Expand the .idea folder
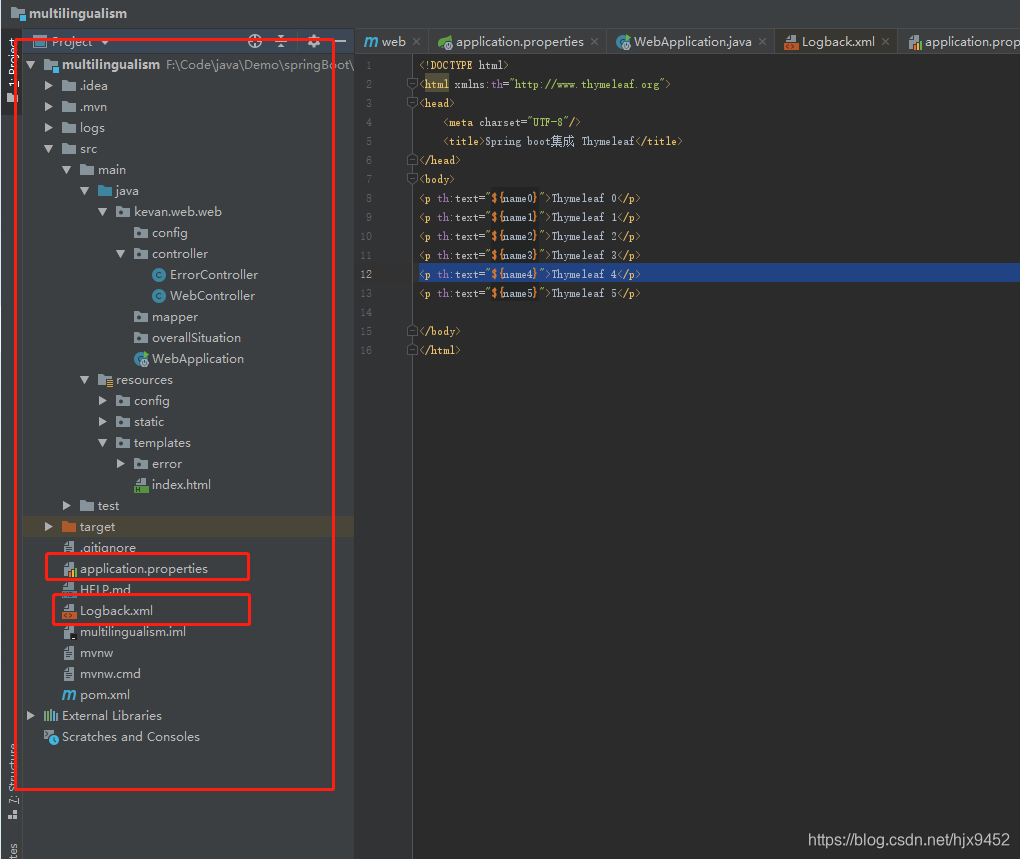1020x859 pixels. (49, 86)
